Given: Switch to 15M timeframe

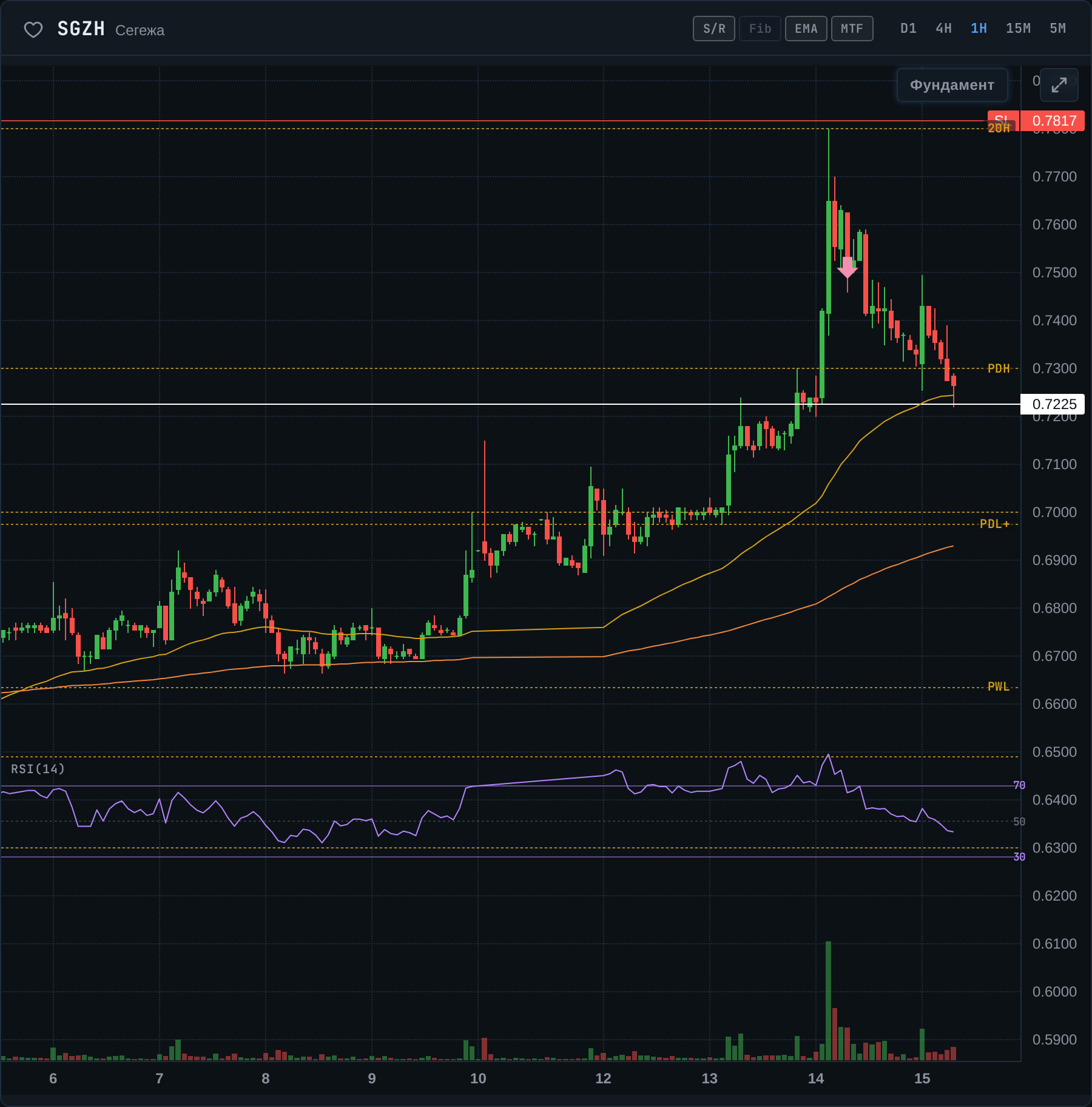Looking at the screenshot, I should point(1018,29).
